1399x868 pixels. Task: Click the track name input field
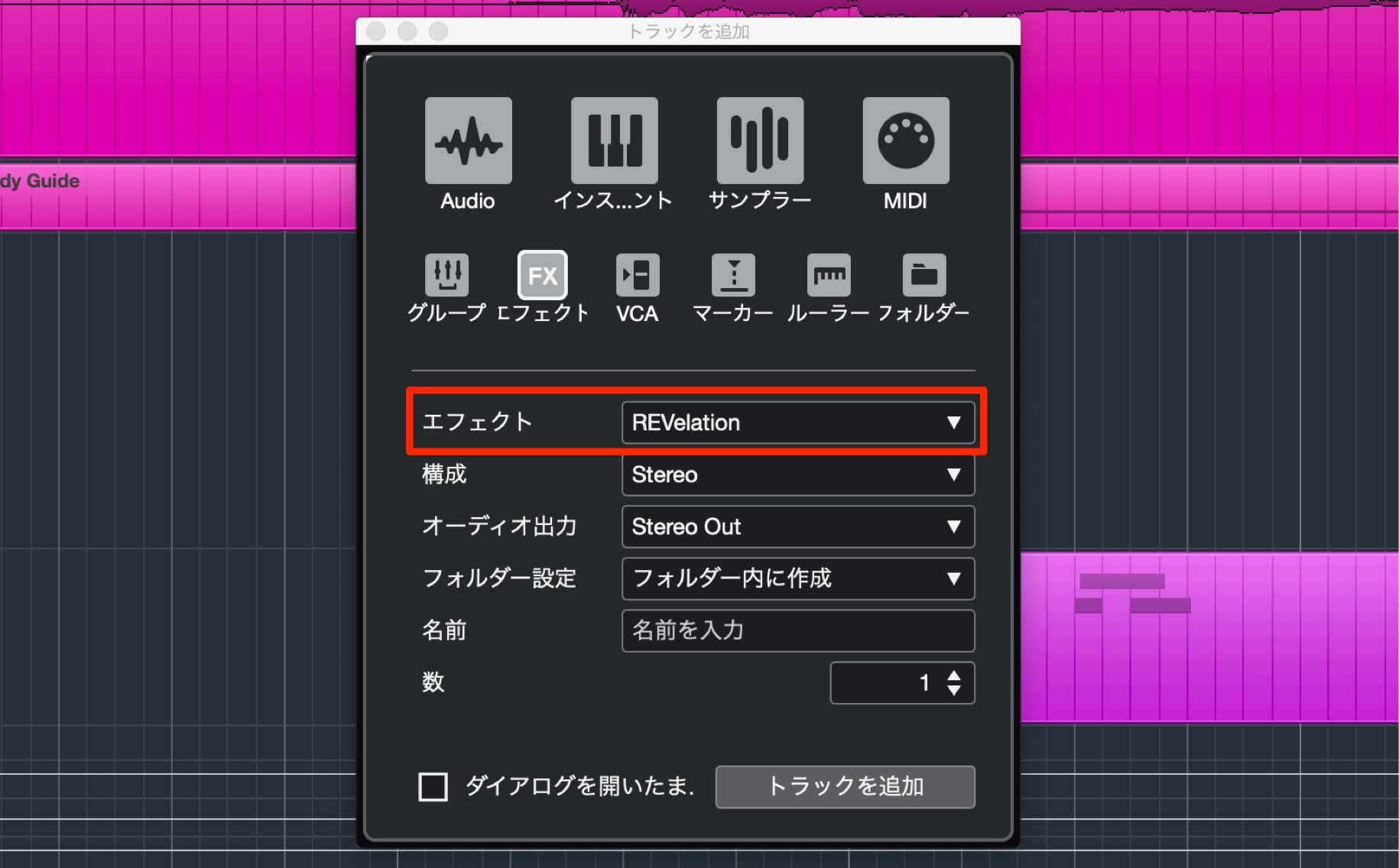pyautogui.click(x=798, y=630)
